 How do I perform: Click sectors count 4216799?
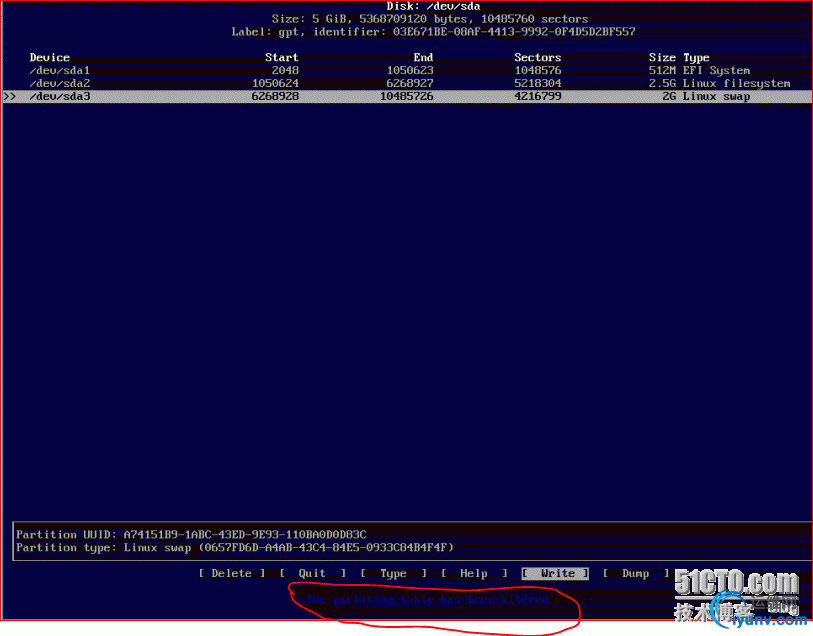[x=538, y=96]
